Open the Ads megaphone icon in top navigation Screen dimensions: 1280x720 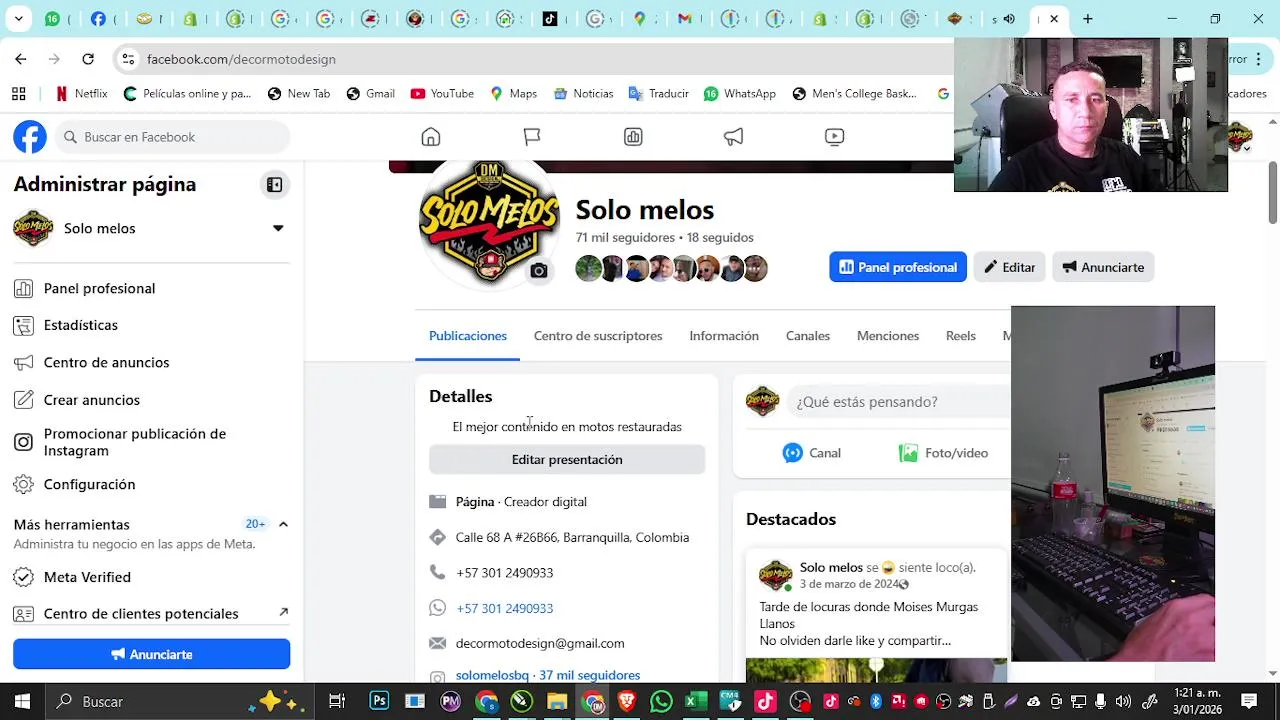tap(734, 137)
